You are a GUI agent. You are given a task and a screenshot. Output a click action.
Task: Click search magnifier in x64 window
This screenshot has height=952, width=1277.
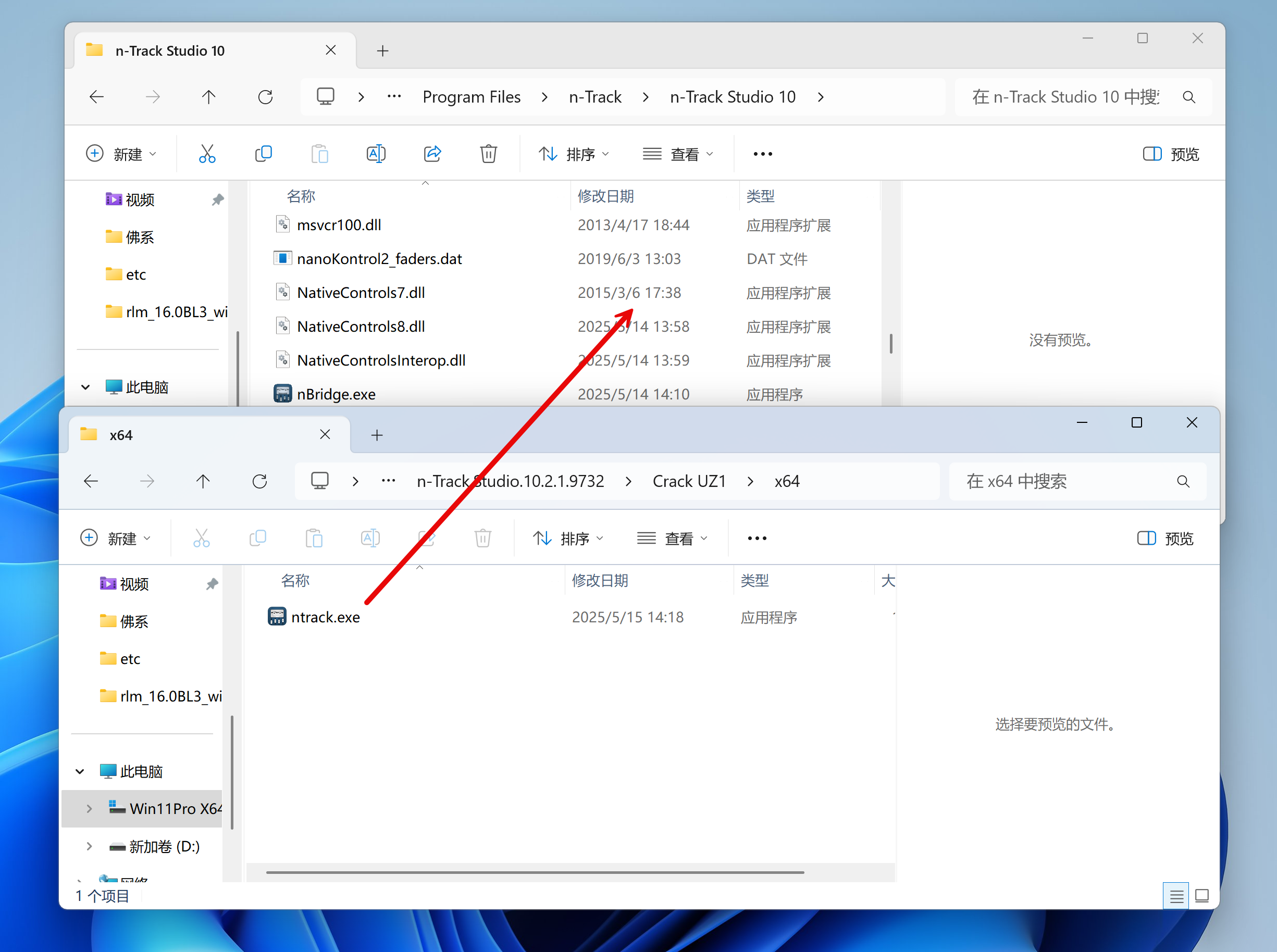click(x=1183, y=481)
